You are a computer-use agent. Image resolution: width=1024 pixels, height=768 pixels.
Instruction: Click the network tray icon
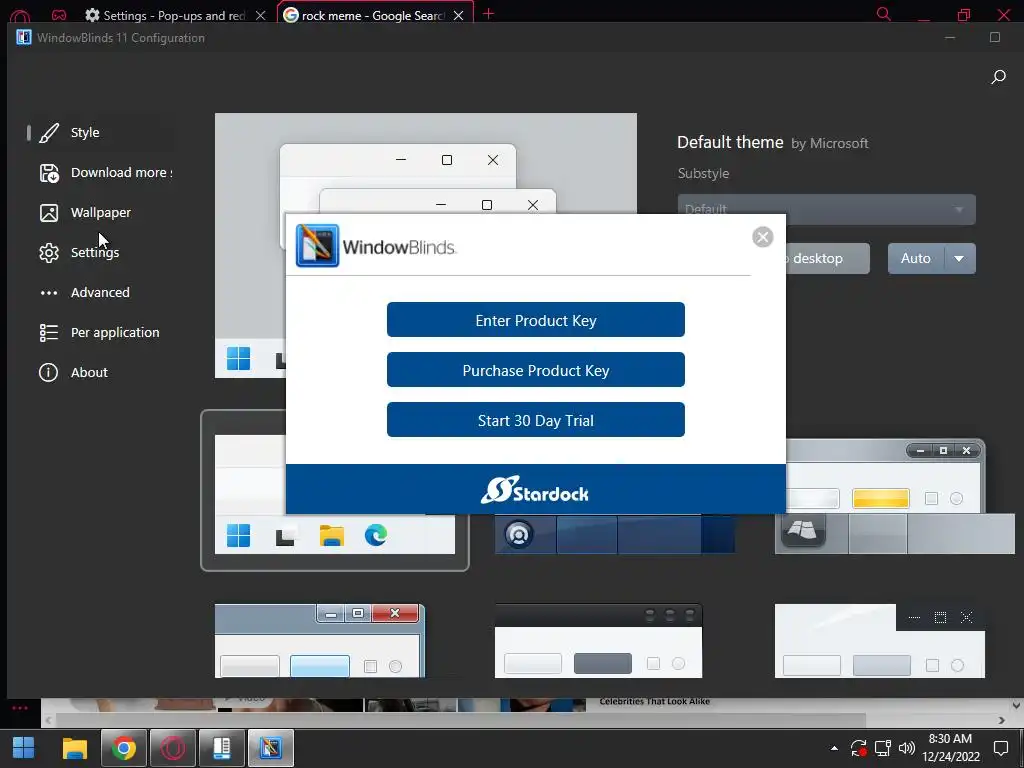coord(883,748)
